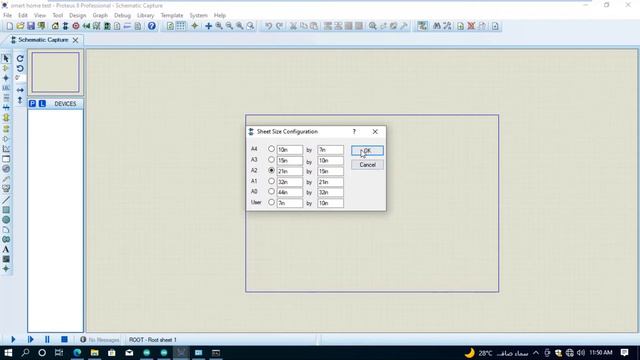The width and height of the screenshot is (640, 360).
Task: Click the Y-Mirror vertical flip icon
Action: pos(20,100)
